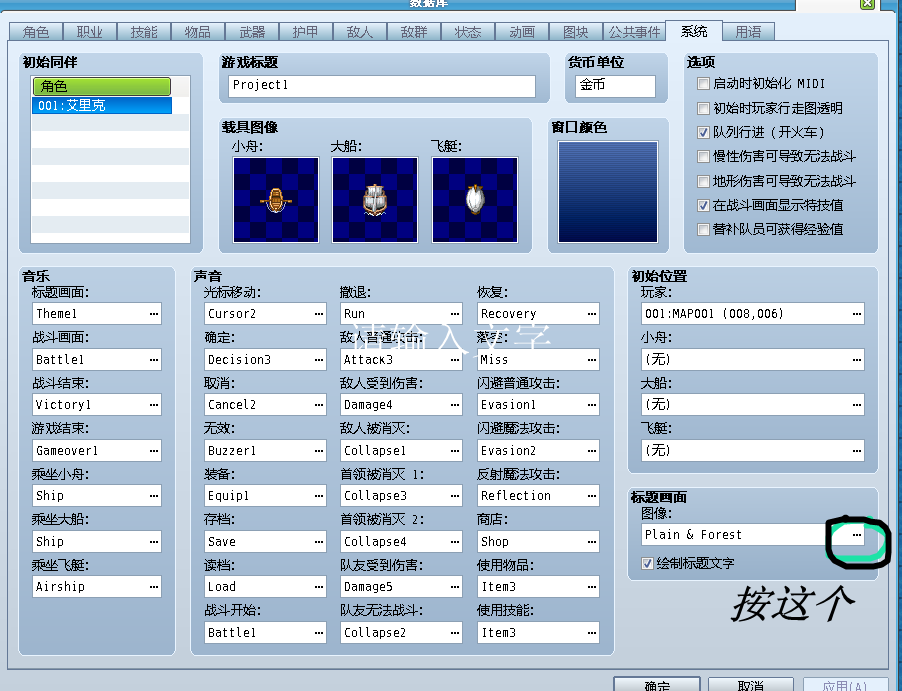This screenshot has width=902, height=691.
Task: Switch to the 用语 tab
Action: (x=748, y=32)
